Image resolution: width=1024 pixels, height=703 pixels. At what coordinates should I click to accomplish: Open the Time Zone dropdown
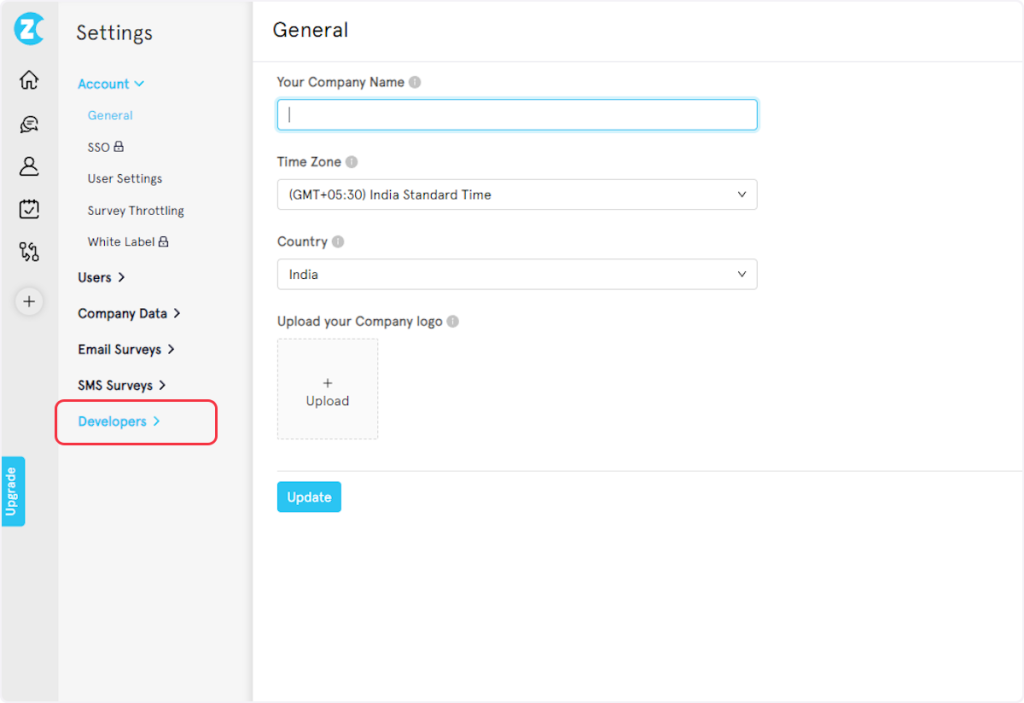pyautogui.click(x=516, y=195)
